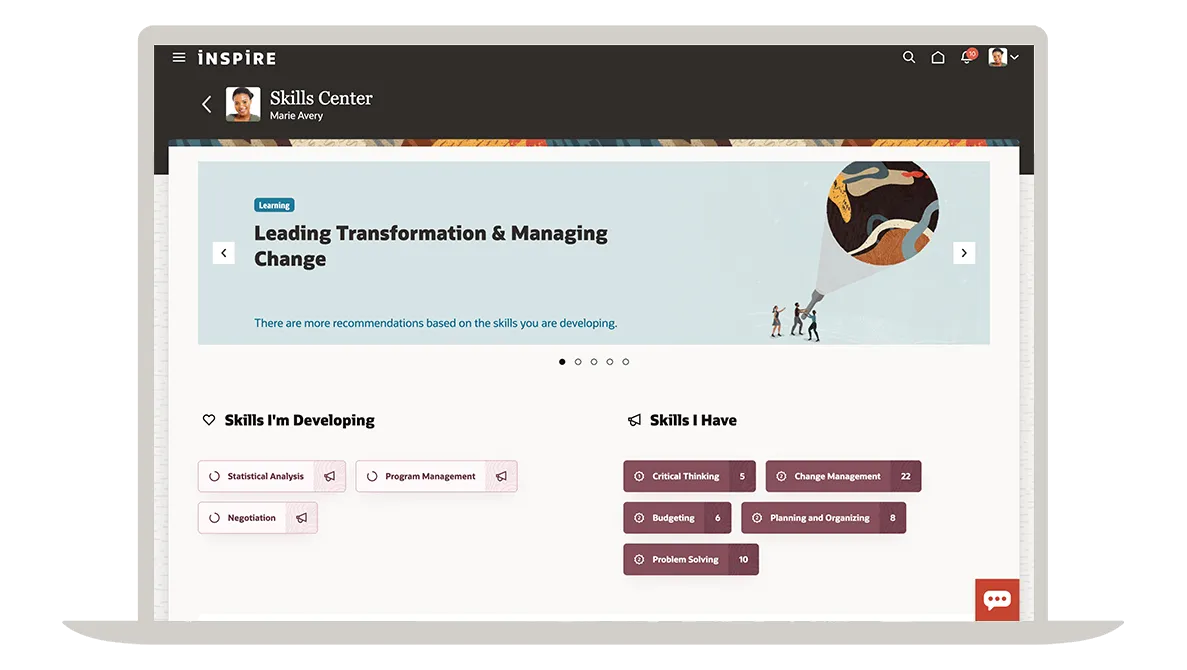Image resolution: width=1187 pixels, height=670 pixels.
Task: Click progress circle icon on Statistical Analysis
Action: click(214, 476)
